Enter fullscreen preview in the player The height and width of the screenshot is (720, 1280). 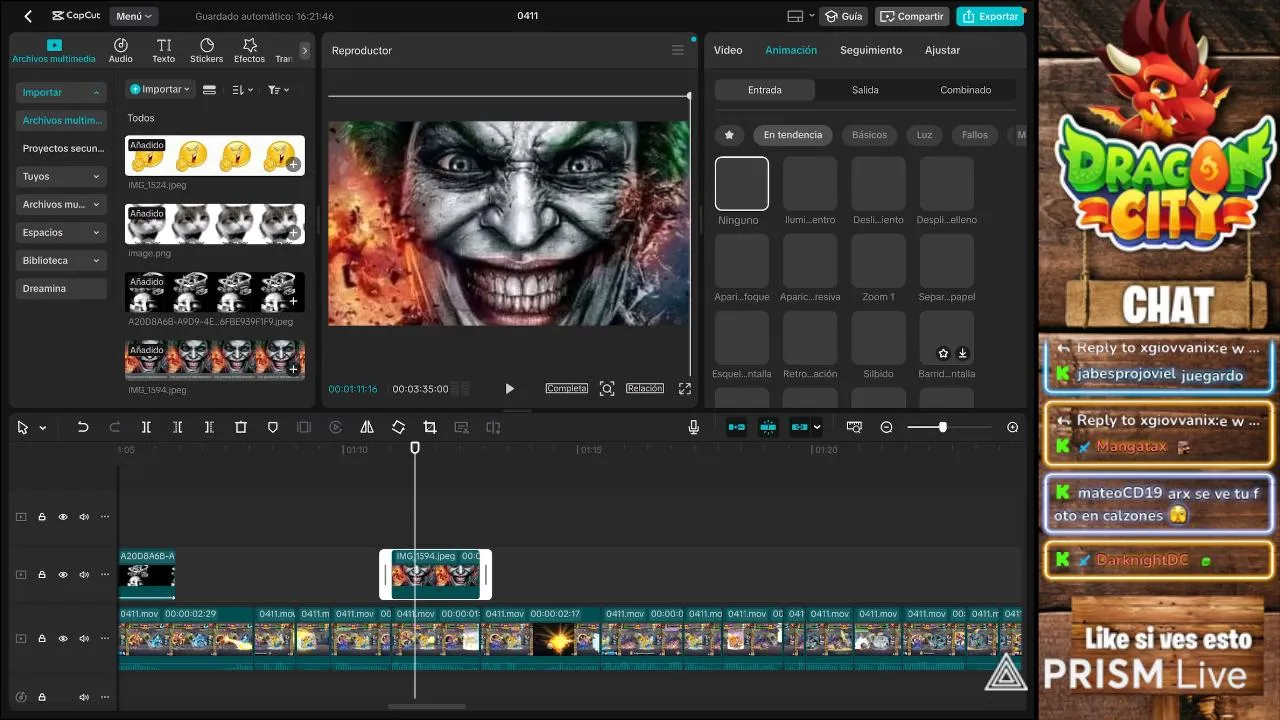click(685, 389)
